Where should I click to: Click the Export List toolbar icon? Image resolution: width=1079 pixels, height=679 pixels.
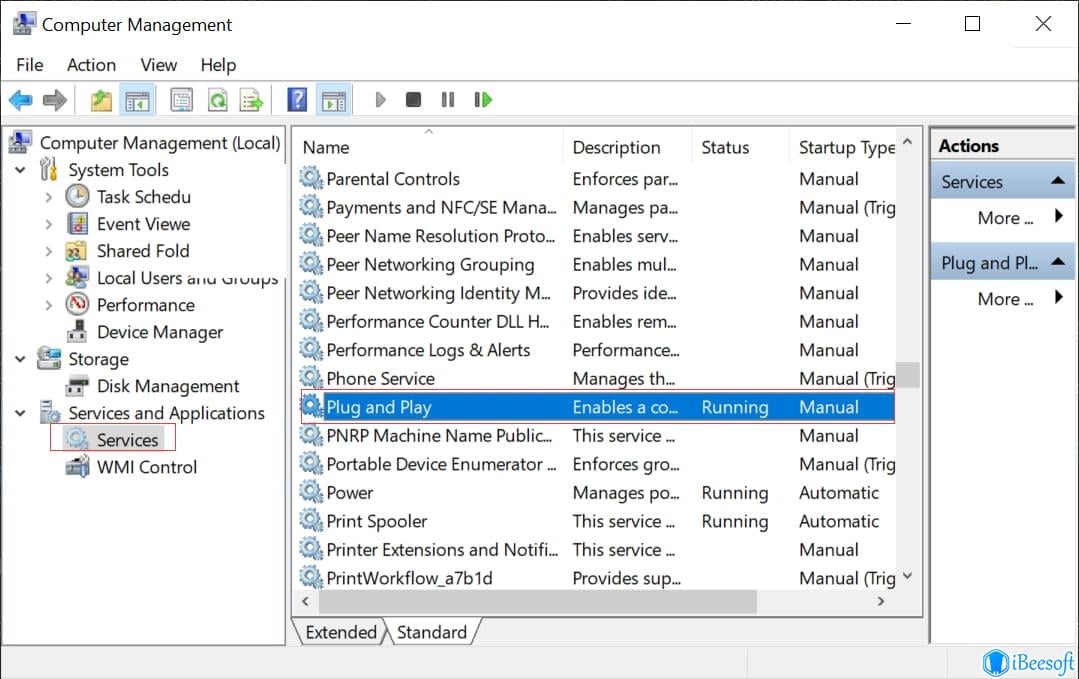tap(251, 100)
